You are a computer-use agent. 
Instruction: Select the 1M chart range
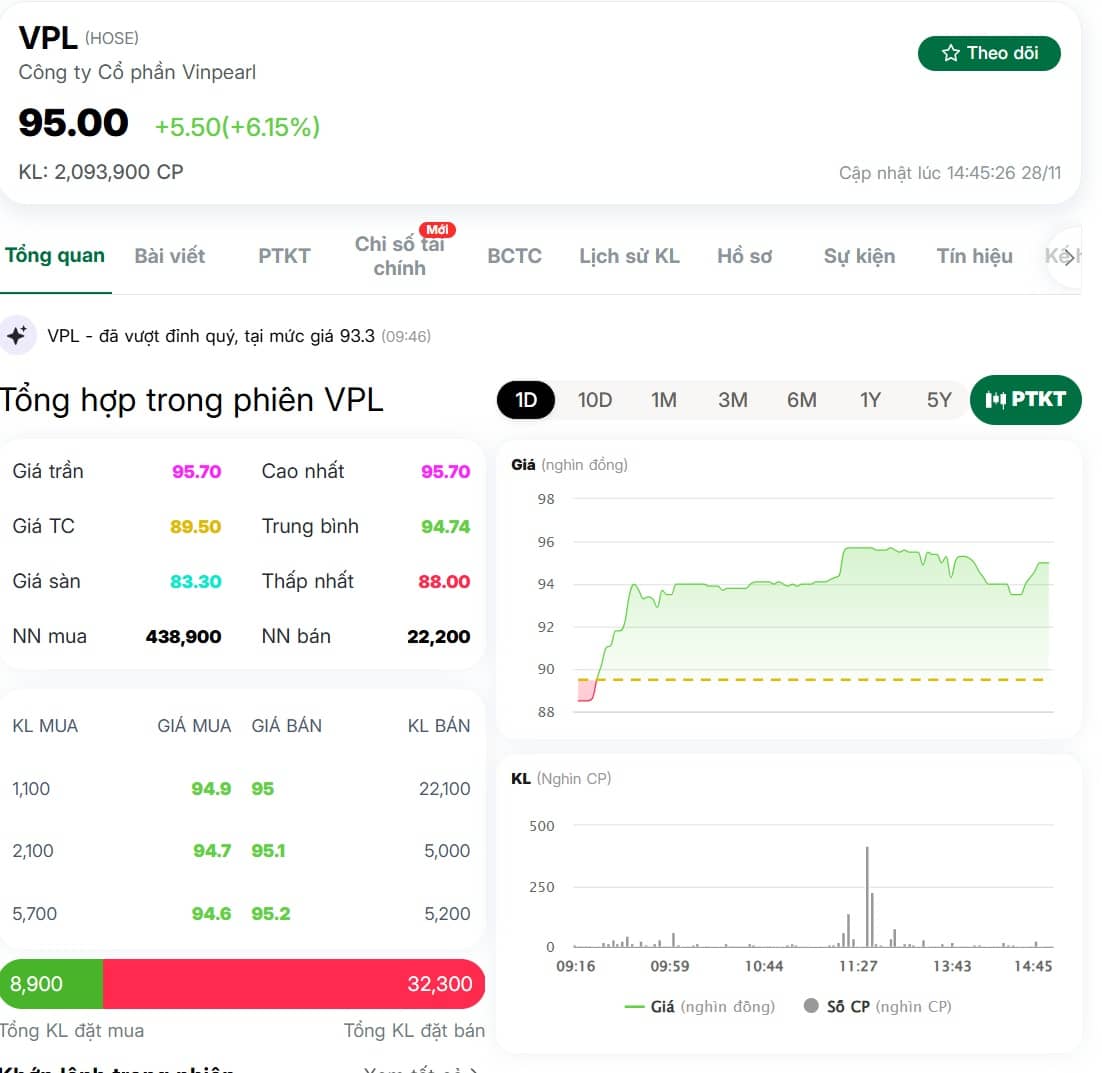coord(663,400)
